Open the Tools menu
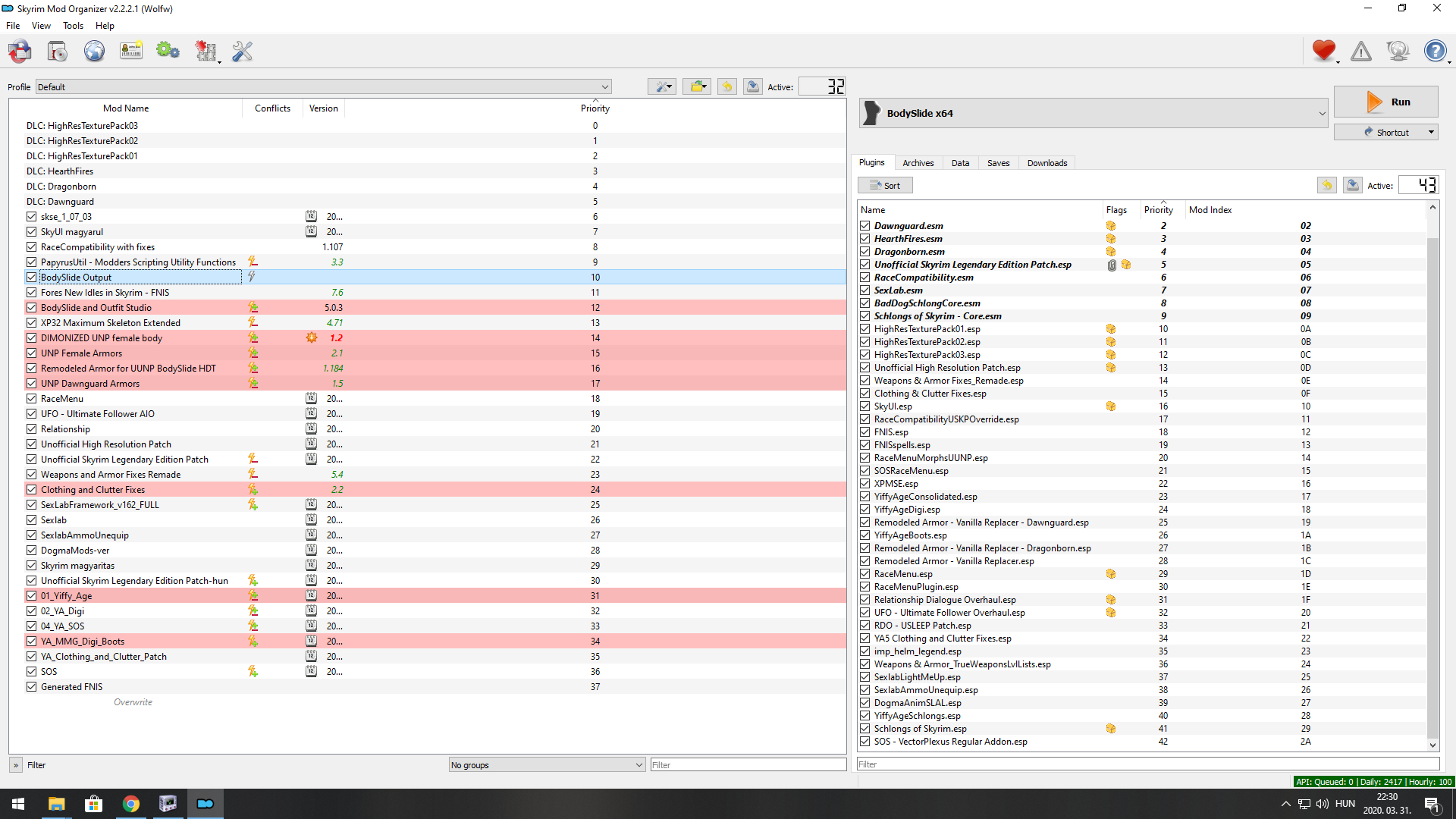The image size is (1456, 819). click(x=74, y=25)
